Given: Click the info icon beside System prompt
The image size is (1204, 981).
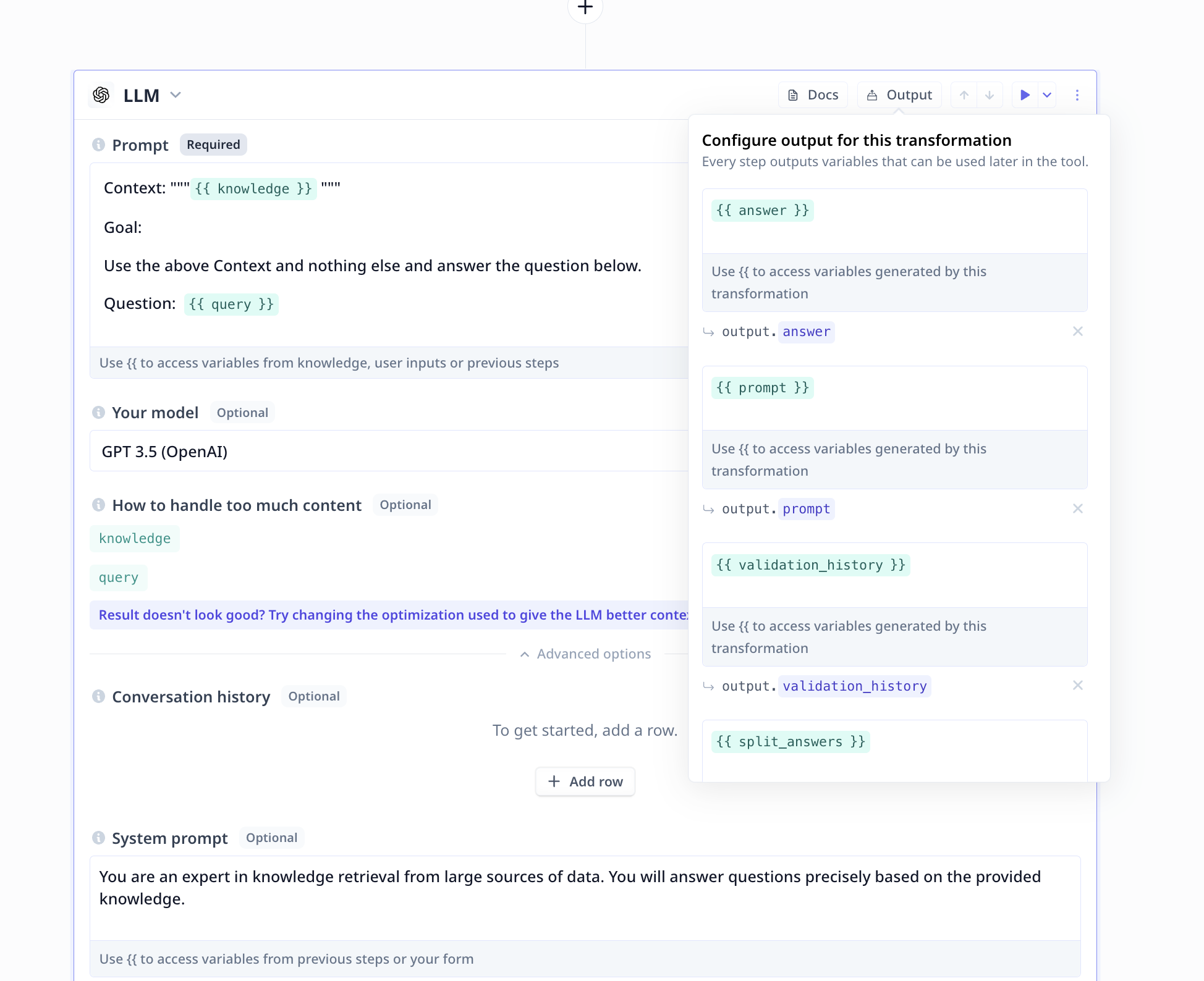Looking at the screenshot, I should coord(98,838).
